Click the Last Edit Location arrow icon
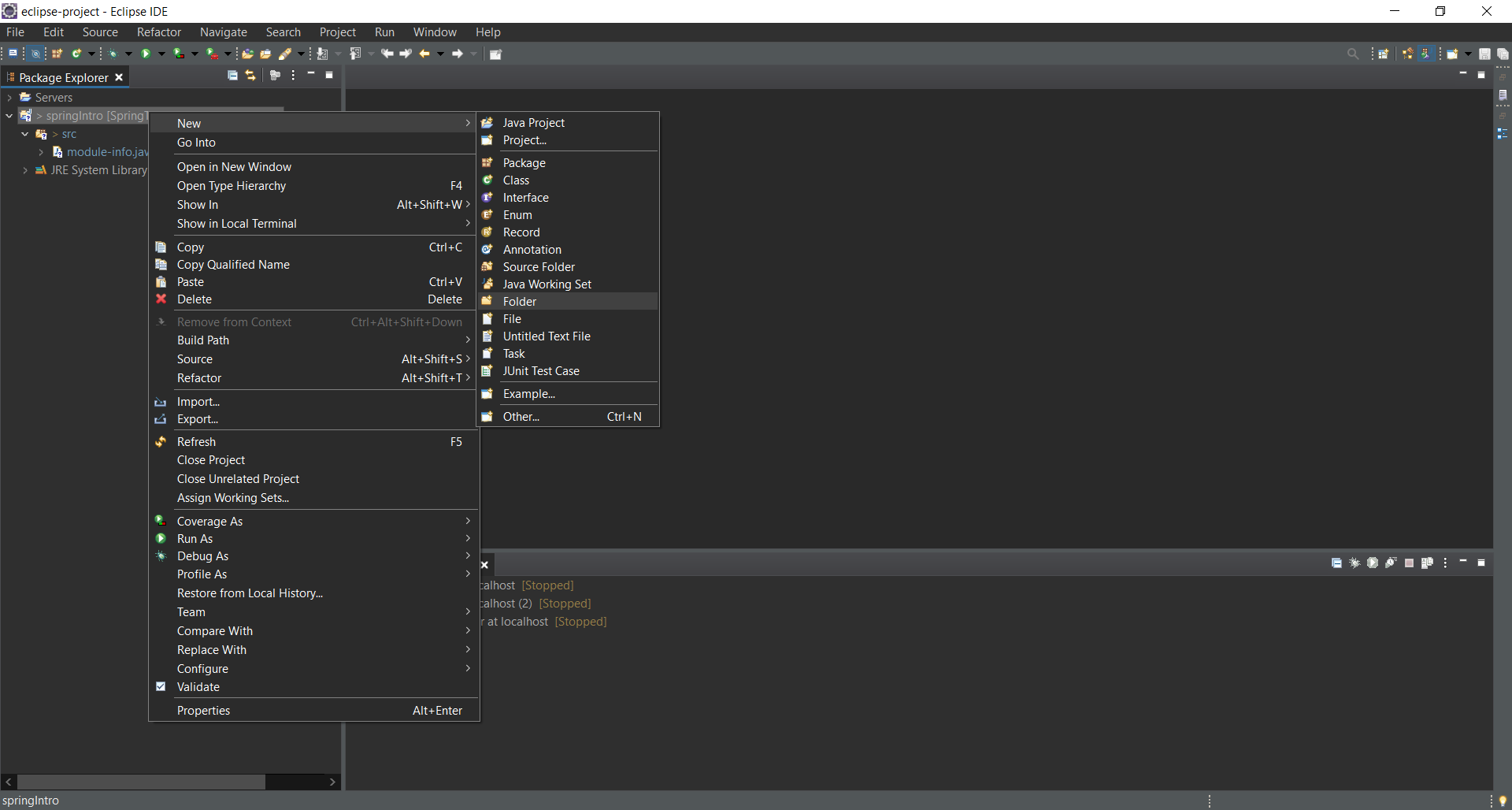Screen dimensions: 1512x810 pos(387,54)
